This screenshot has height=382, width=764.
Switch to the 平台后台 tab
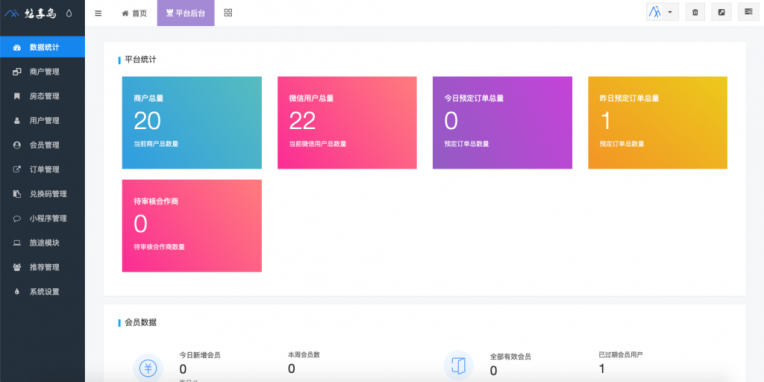pyautogui.click(x=186, y=13)
